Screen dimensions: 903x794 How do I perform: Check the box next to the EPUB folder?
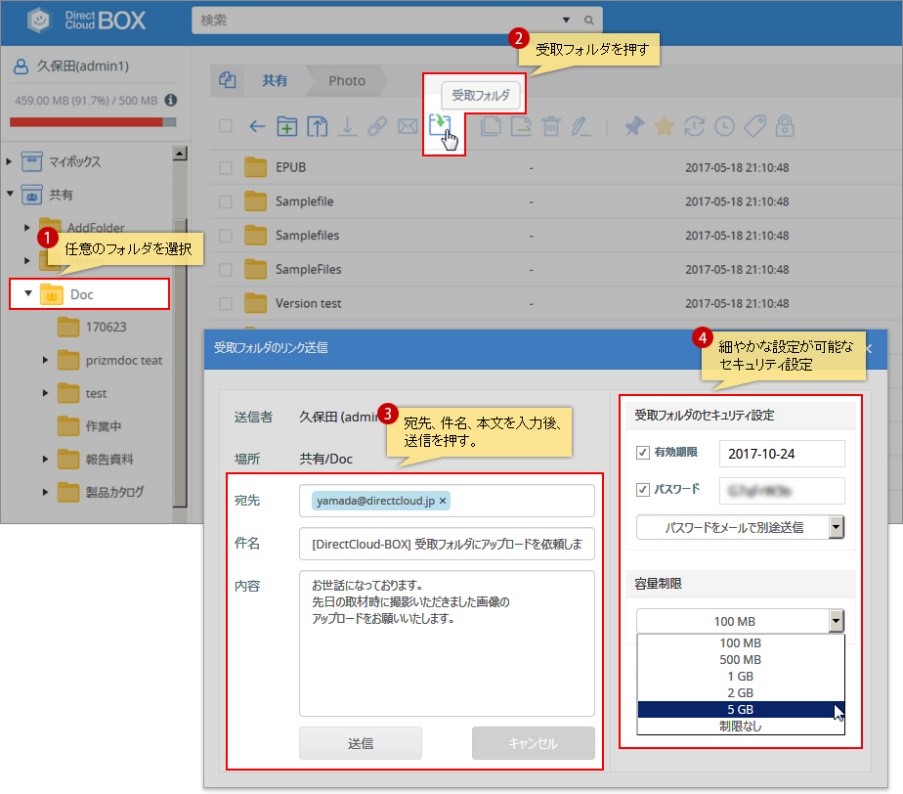[226, 167]
